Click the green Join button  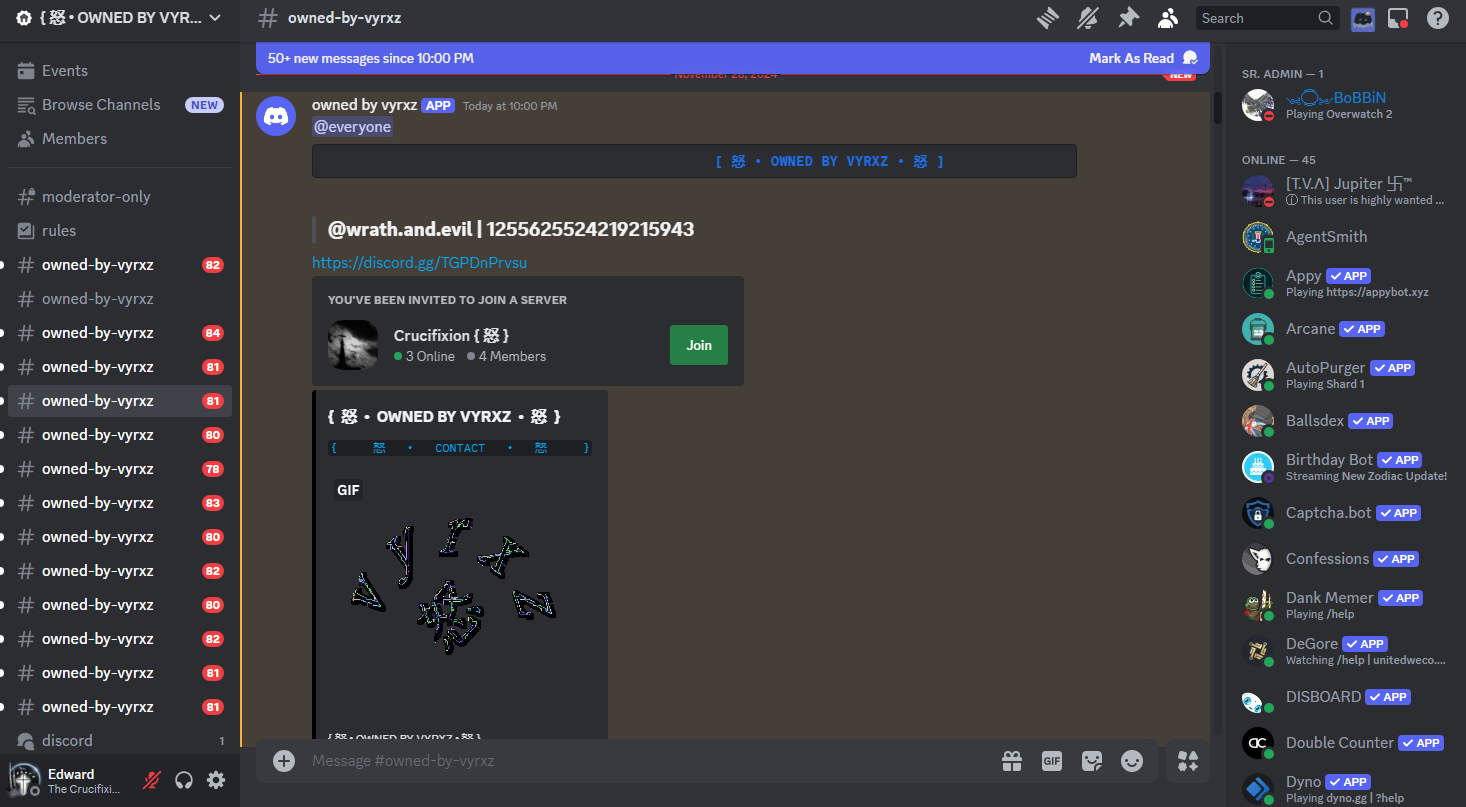click(698, 345)
